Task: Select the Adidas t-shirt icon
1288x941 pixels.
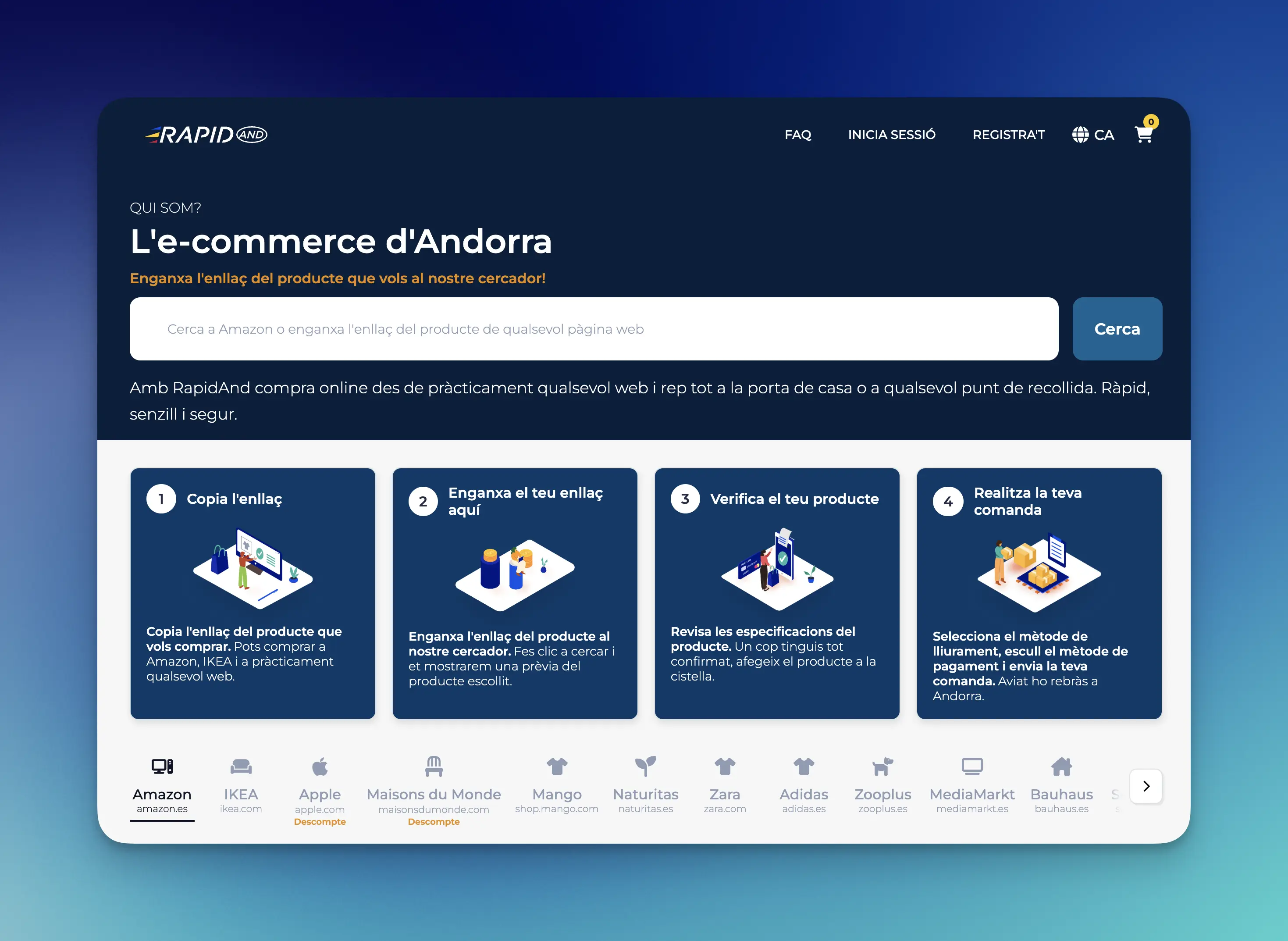Action: coord(804,766)
